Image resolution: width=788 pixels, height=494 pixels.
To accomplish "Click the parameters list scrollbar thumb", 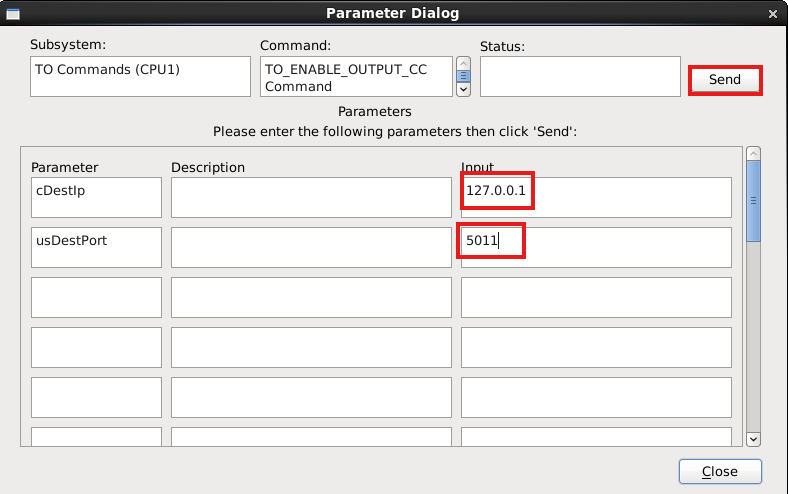I will [753, 200].
